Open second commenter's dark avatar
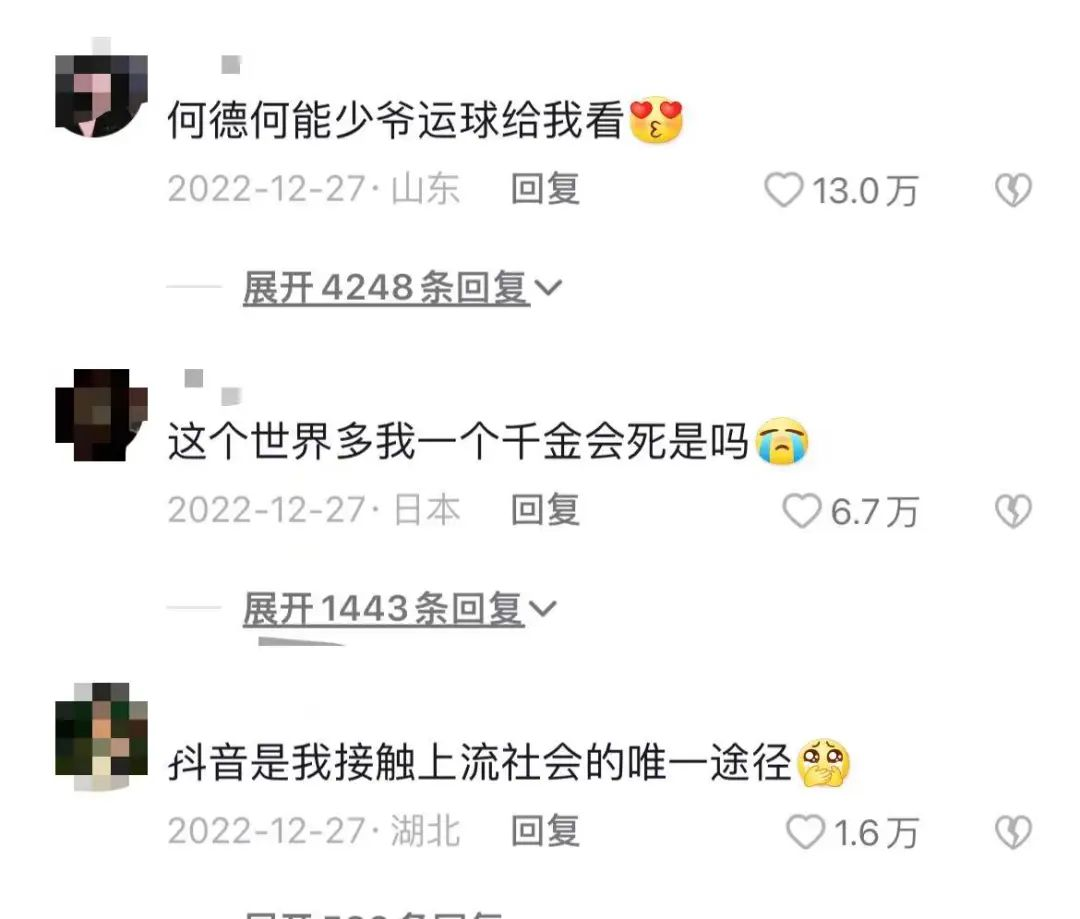 click(x=101, y=415)
